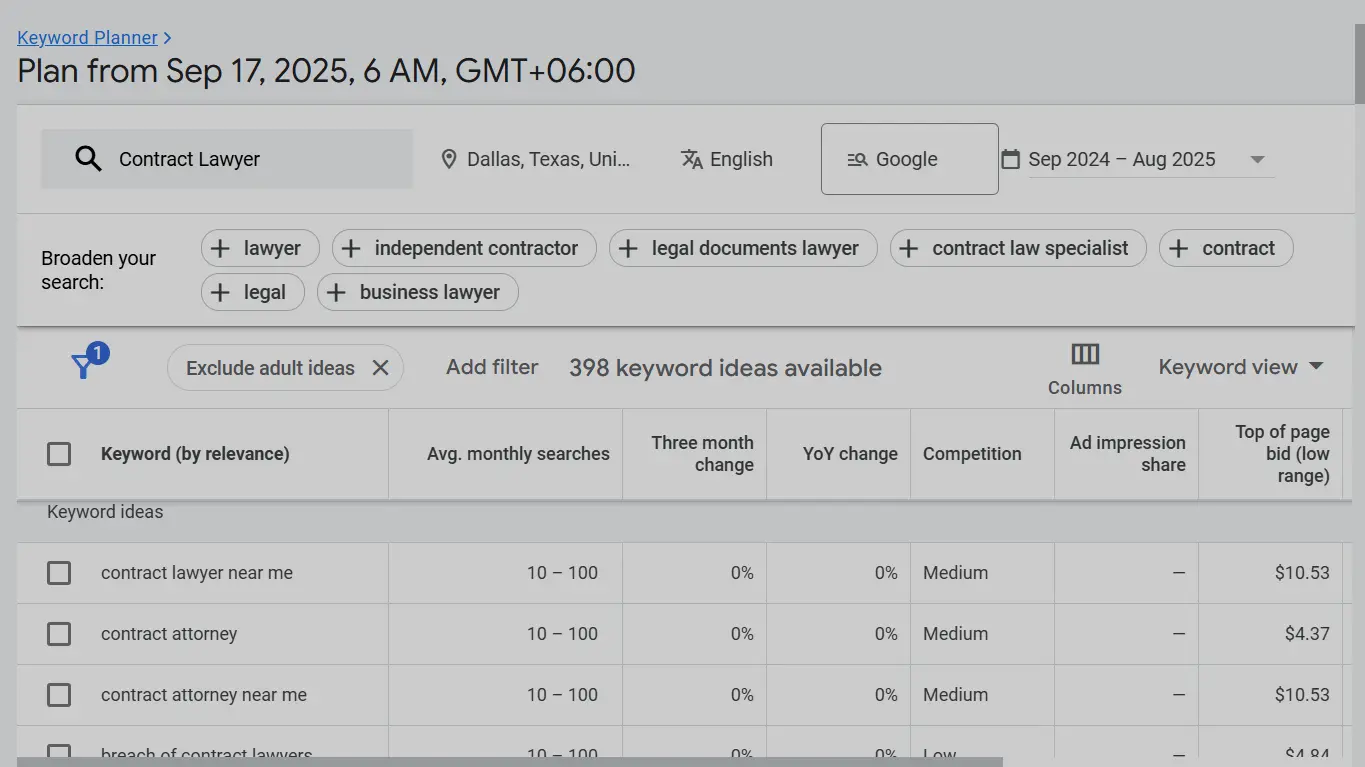Click the Contract Lawyer search field
Screen dimensions: 1365x767
(226, 158)
